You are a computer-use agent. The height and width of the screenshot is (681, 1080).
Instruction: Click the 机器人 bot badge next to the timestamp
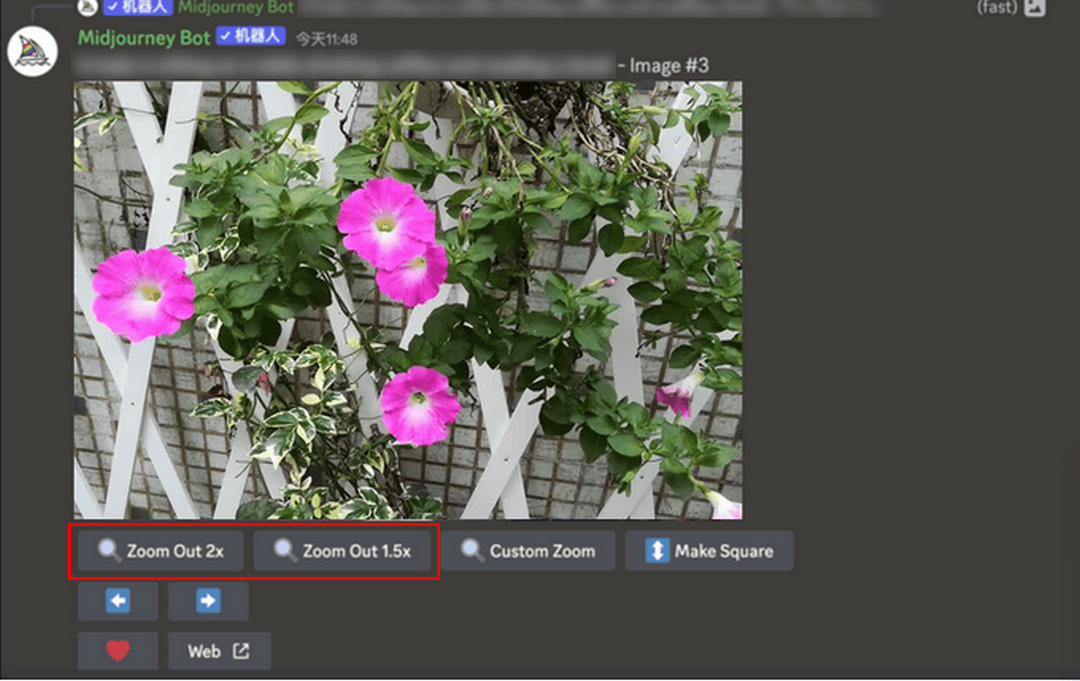click(x=251, y=37)
